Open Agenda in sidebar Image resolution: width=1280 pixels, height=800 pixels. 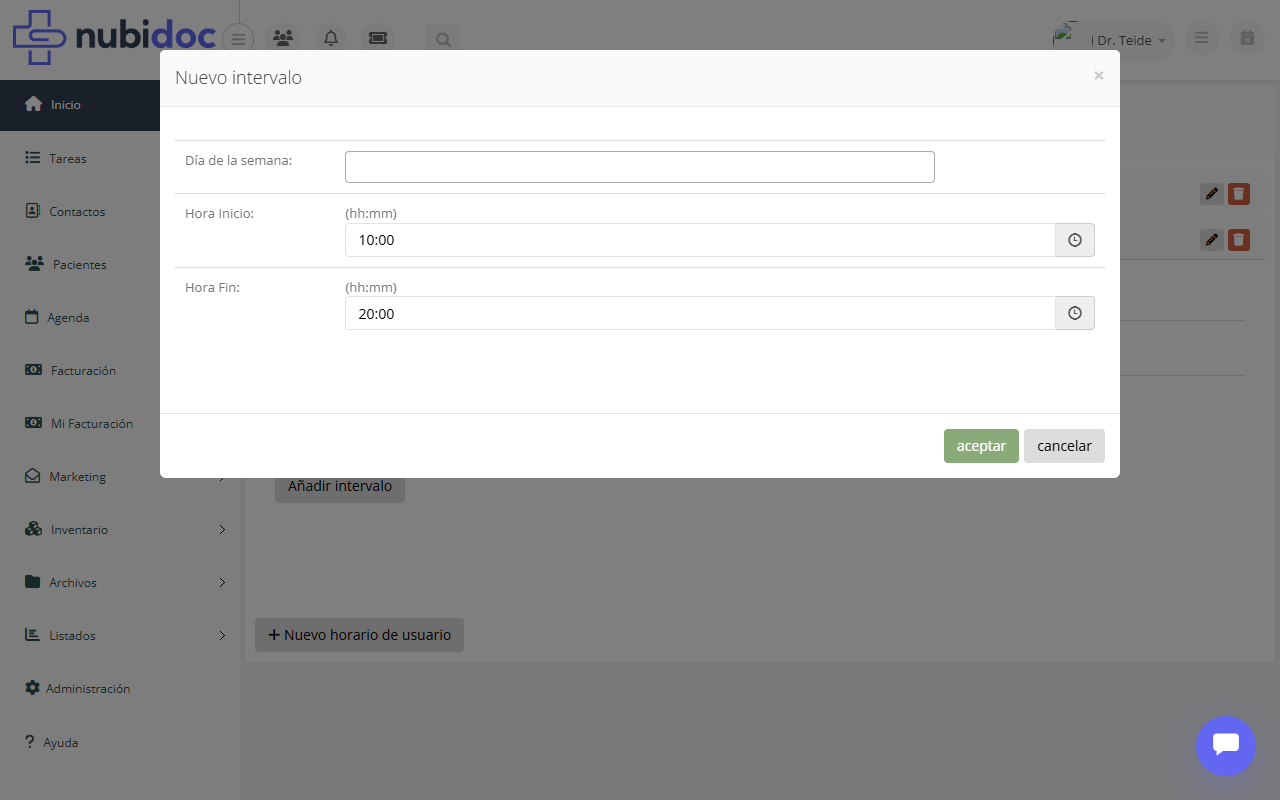(x=120, y=317)
